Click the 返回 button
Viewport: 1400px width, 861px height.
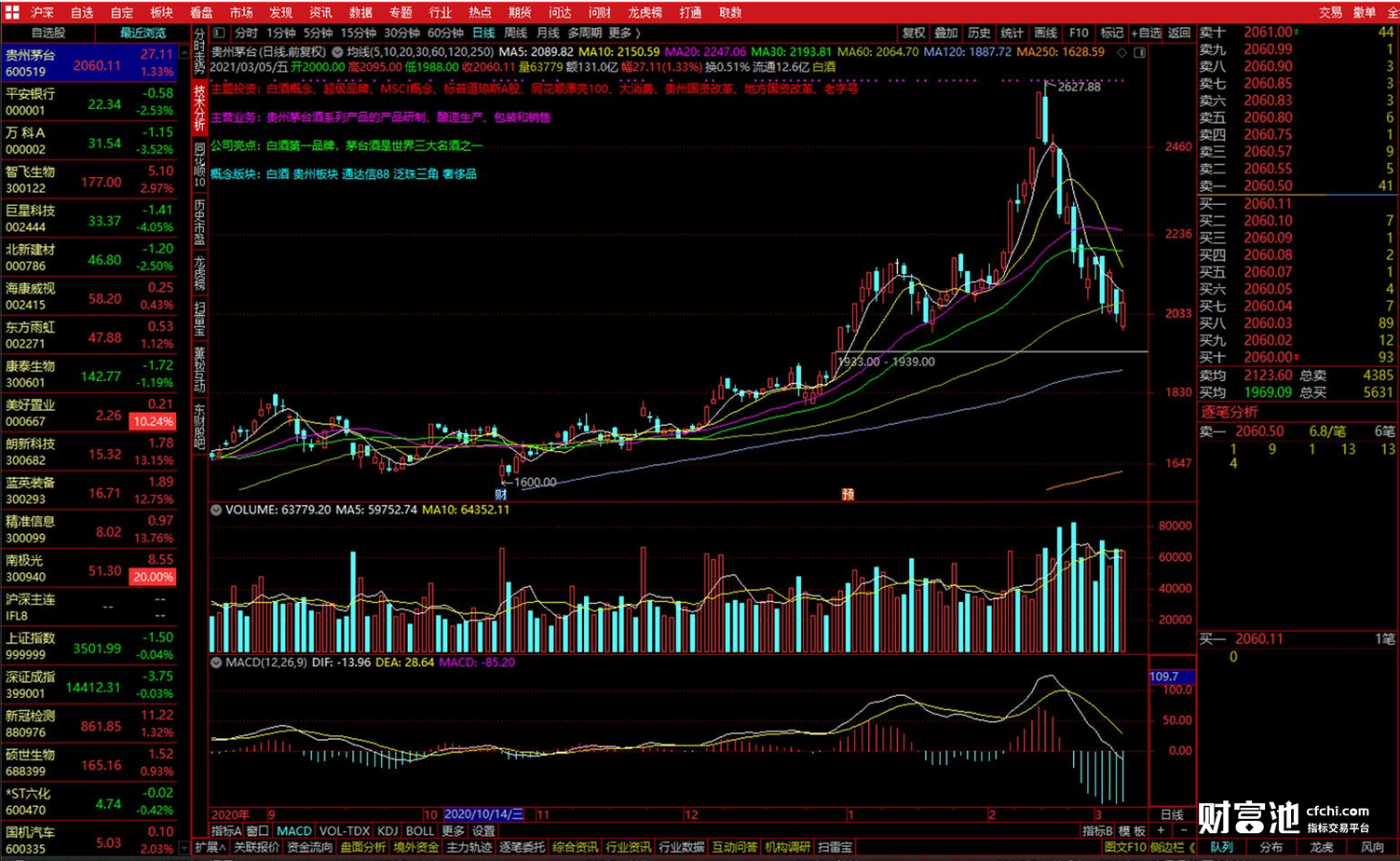(x=1179, y=34)
